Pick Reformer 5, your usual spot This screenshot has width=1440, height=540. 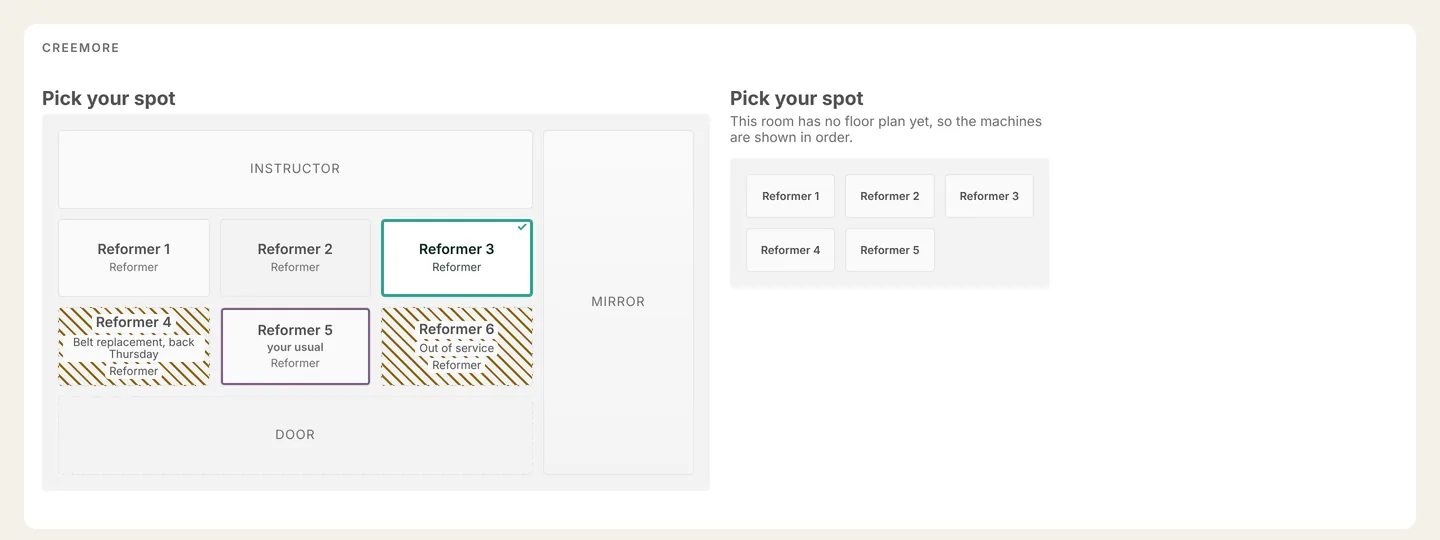click(295, 346)
